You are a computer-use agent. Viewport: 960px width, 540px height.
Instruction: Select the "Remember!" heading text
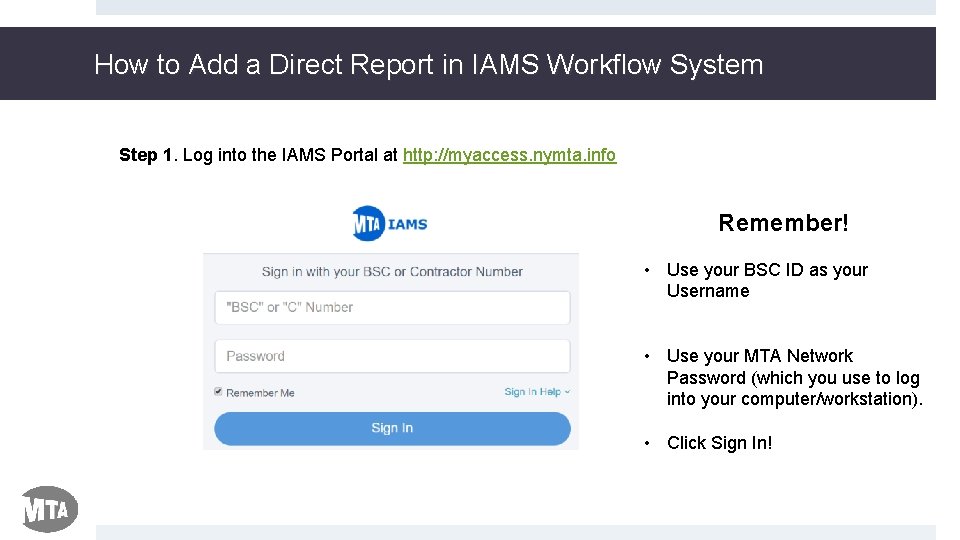pos(783,223)
